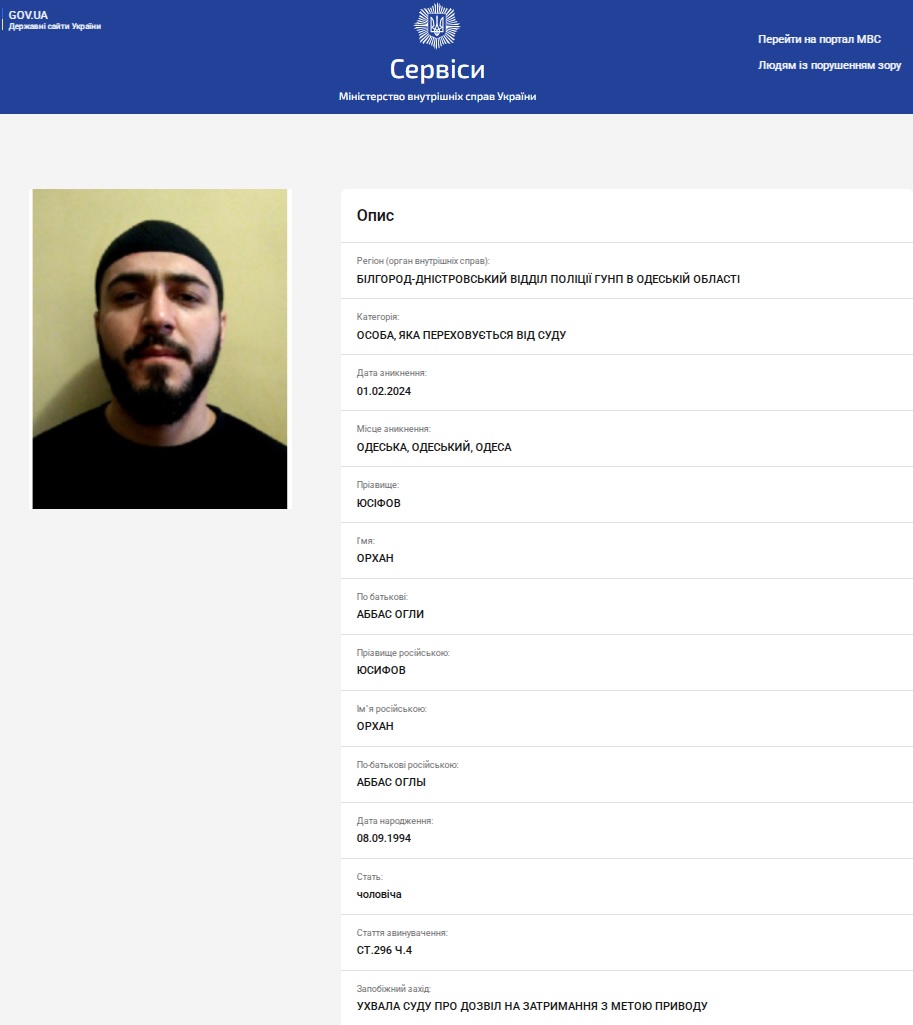913x1025 pixels.
Task: Click the first name value under 'Ім'я'
Action: [375, 558]
